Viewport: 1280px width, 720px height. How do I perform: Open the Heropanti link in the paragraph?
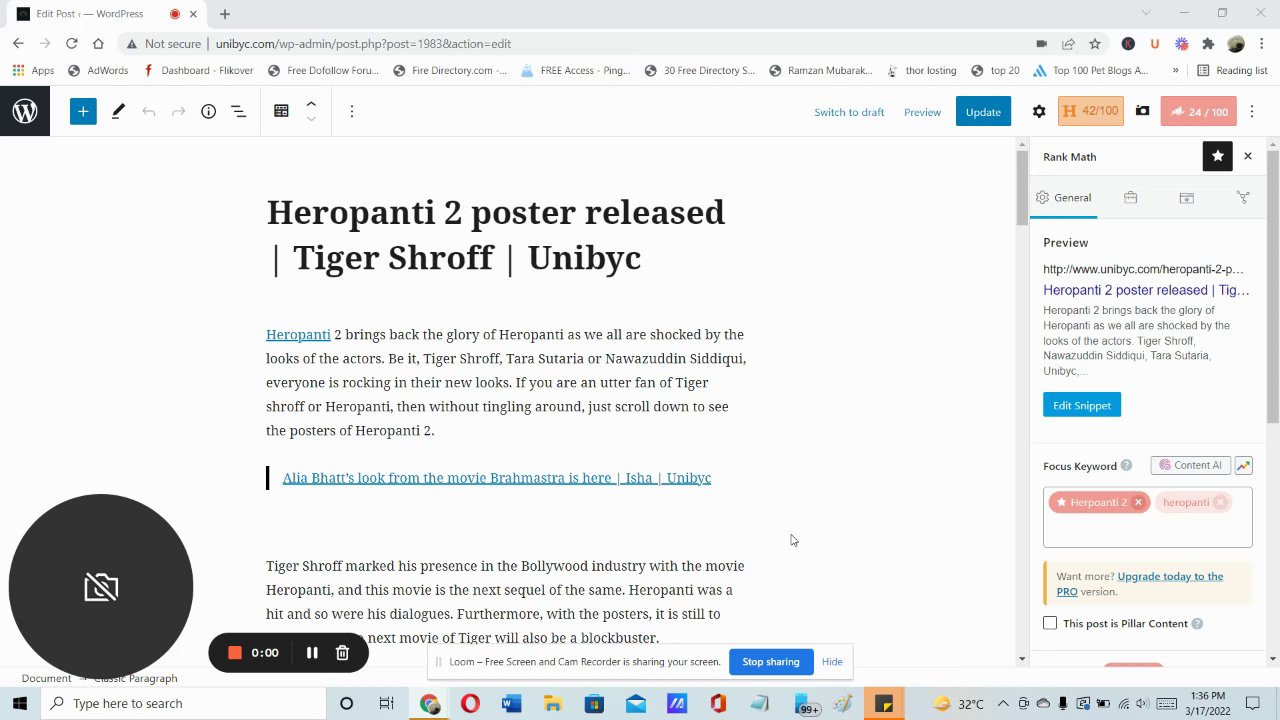coord(298,334)
